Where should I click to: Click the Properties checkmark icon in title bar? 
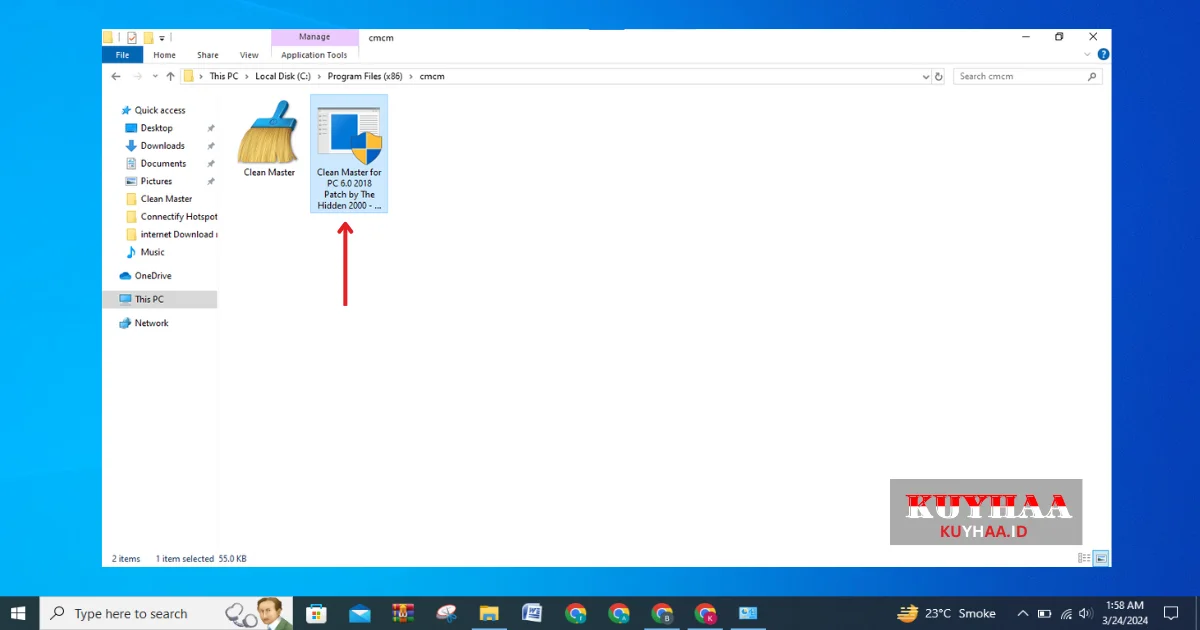tap(132, 38)
